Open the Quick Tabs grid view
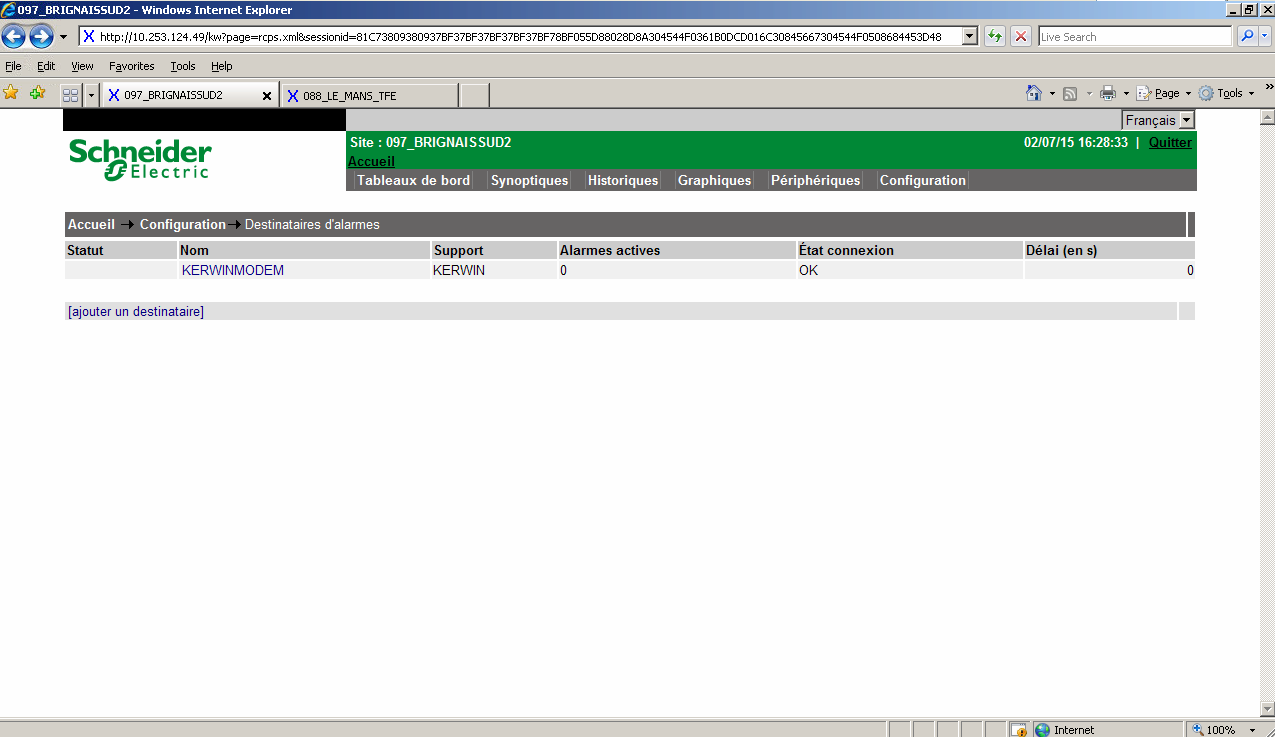This screenshot has height=737, width=1275. tap(70, 95)
